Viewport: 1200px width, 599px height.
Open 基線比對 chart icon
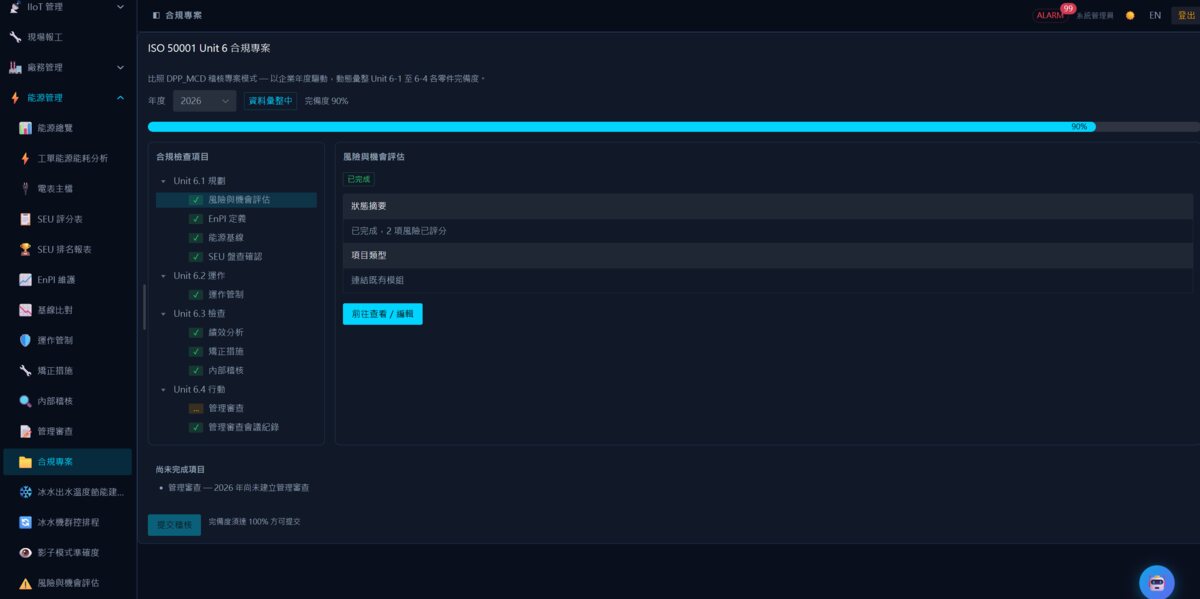(x=25, y=310)
